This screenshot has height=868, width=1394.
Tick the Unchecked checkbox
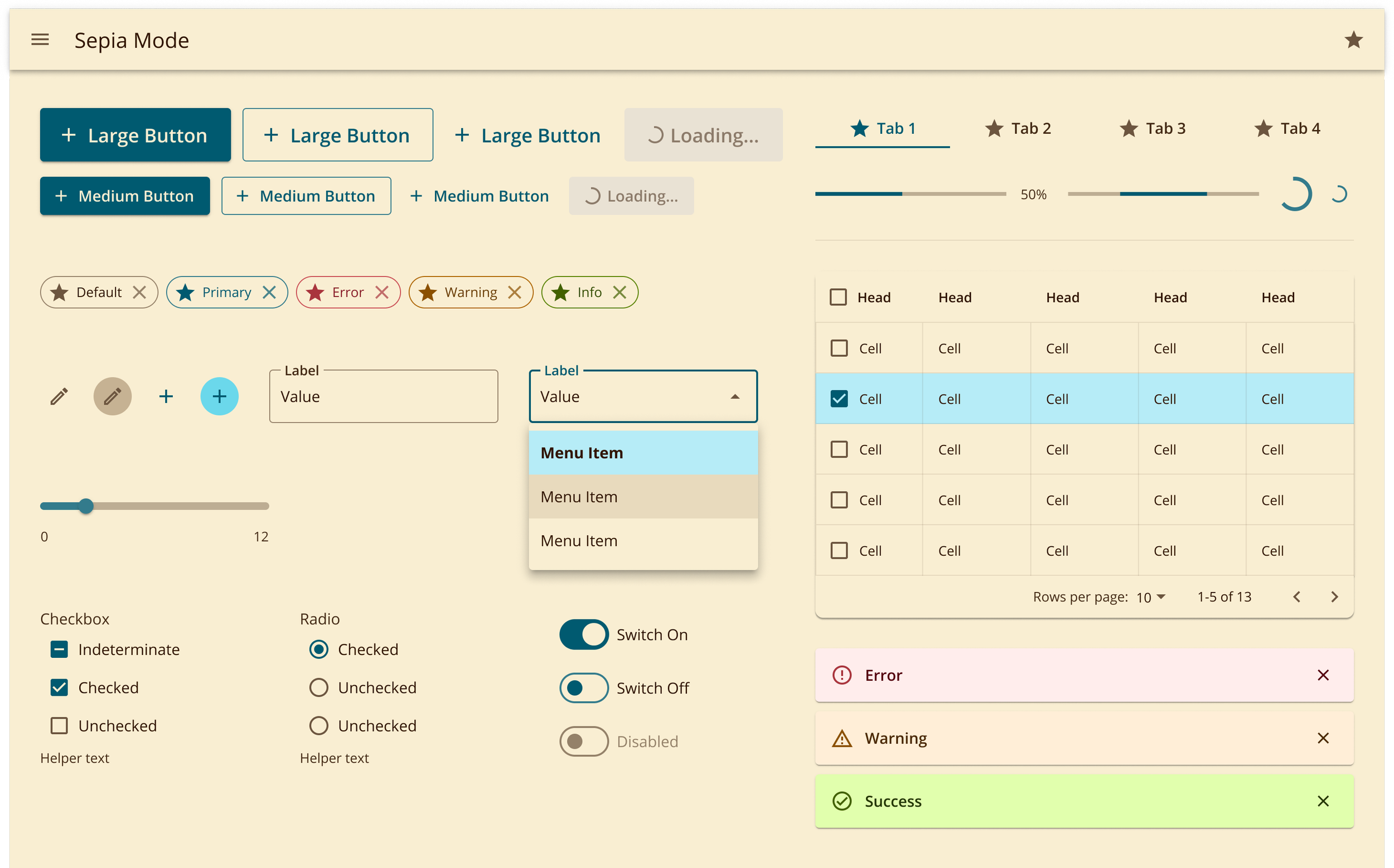coord(59,726)
